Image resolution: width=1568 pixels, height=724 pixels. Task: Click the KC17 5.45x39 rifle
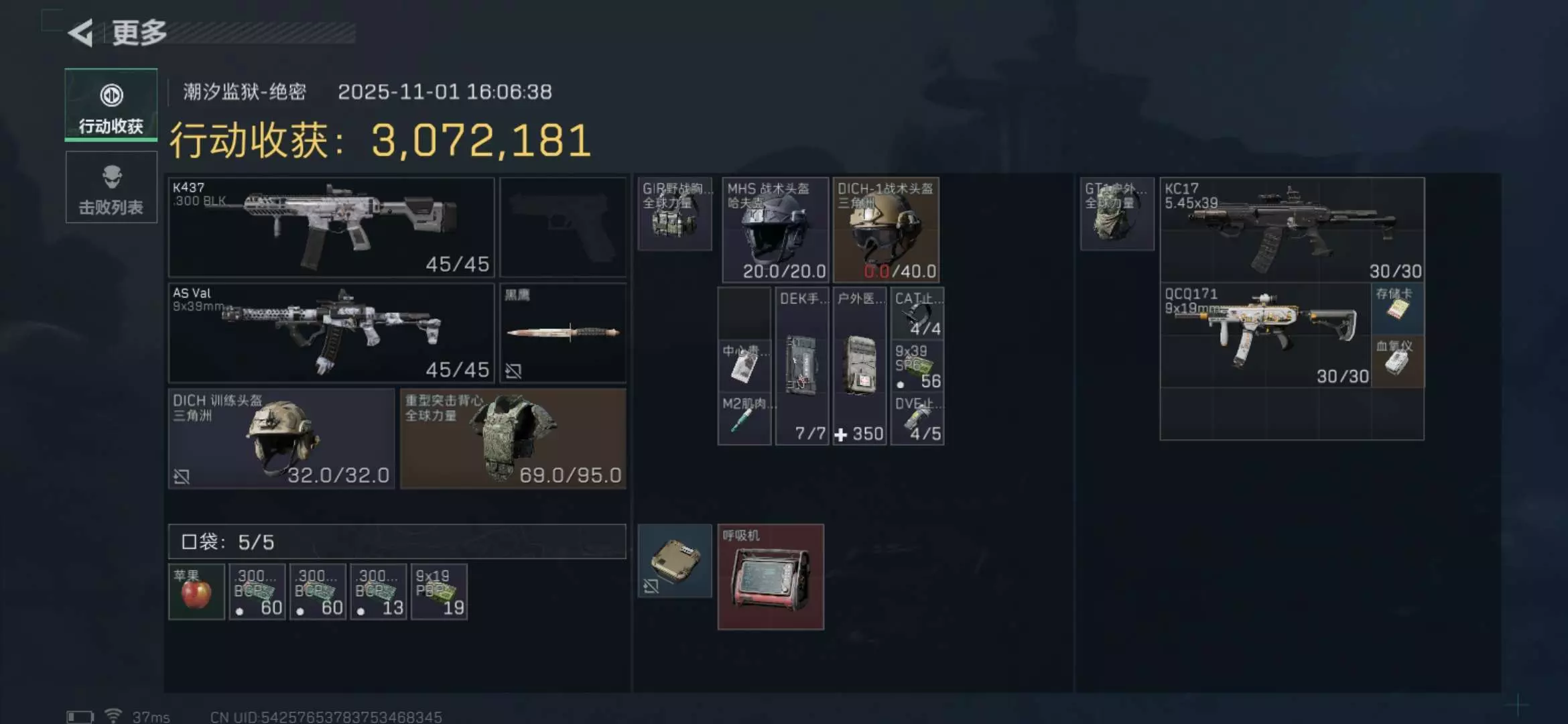coord(1292,229)
